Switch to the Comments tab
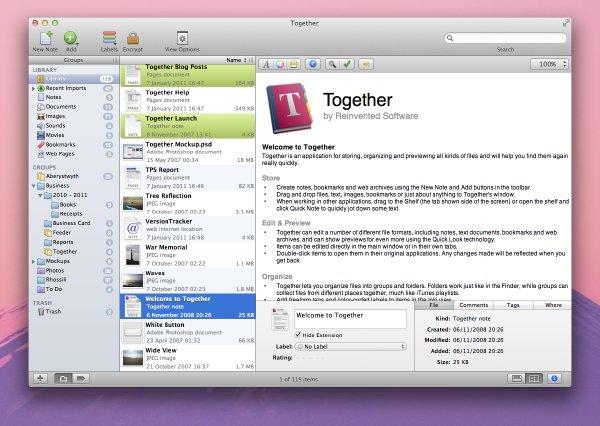Viewport: 600px width, 426px height. [474, 305]
